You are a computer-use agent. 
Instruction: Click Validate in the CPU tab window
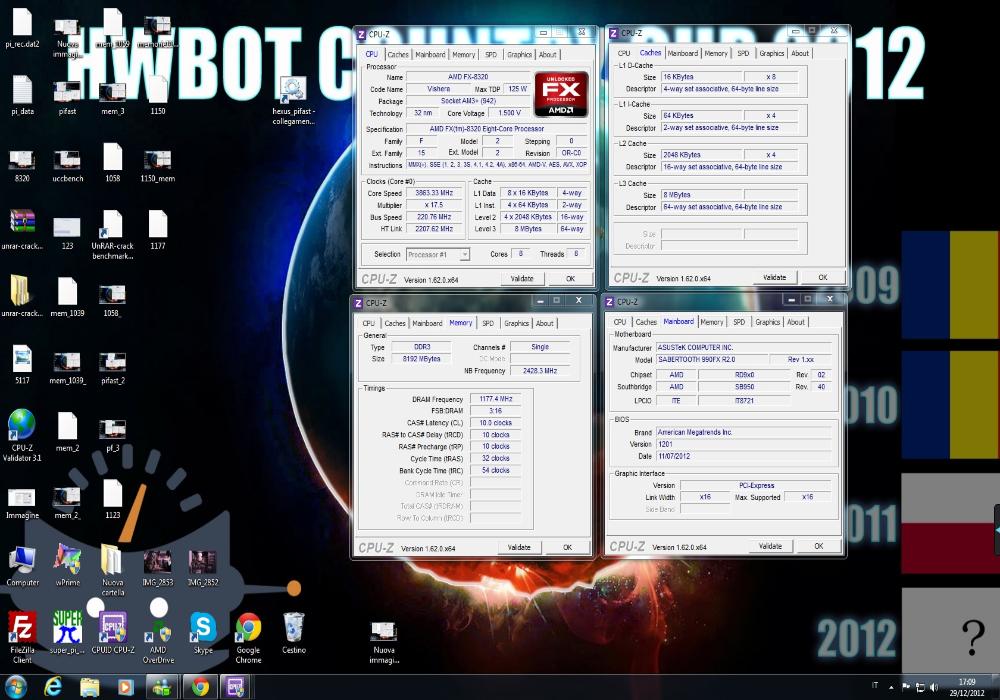click(x=522, y=279)
